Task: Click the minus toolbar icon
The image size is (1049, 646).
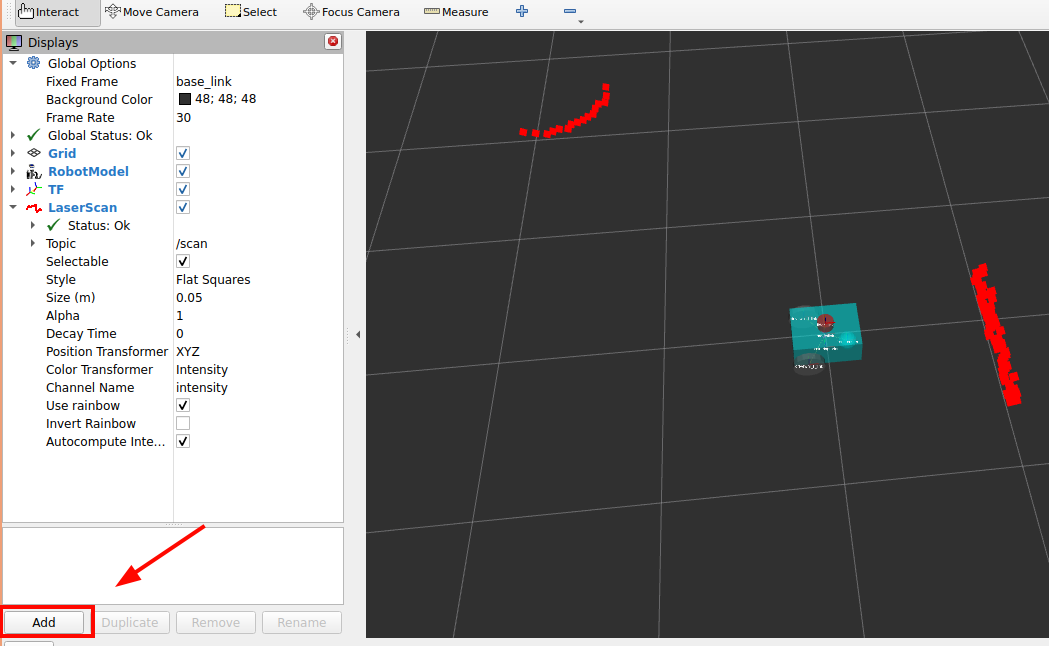Action: pyautogui.click(x=569, y=12)
